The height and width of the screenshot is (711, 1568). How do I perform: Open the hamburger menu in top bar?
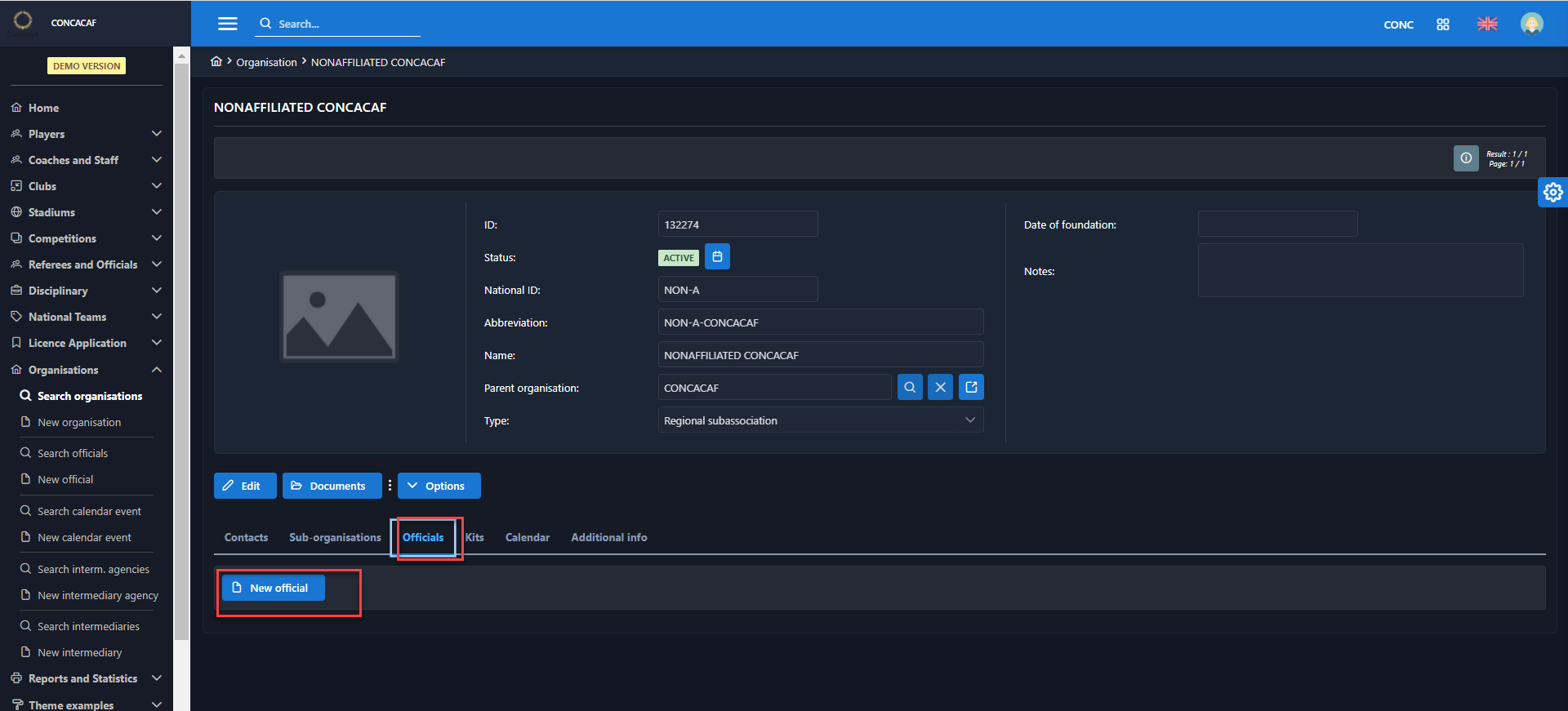227,24
